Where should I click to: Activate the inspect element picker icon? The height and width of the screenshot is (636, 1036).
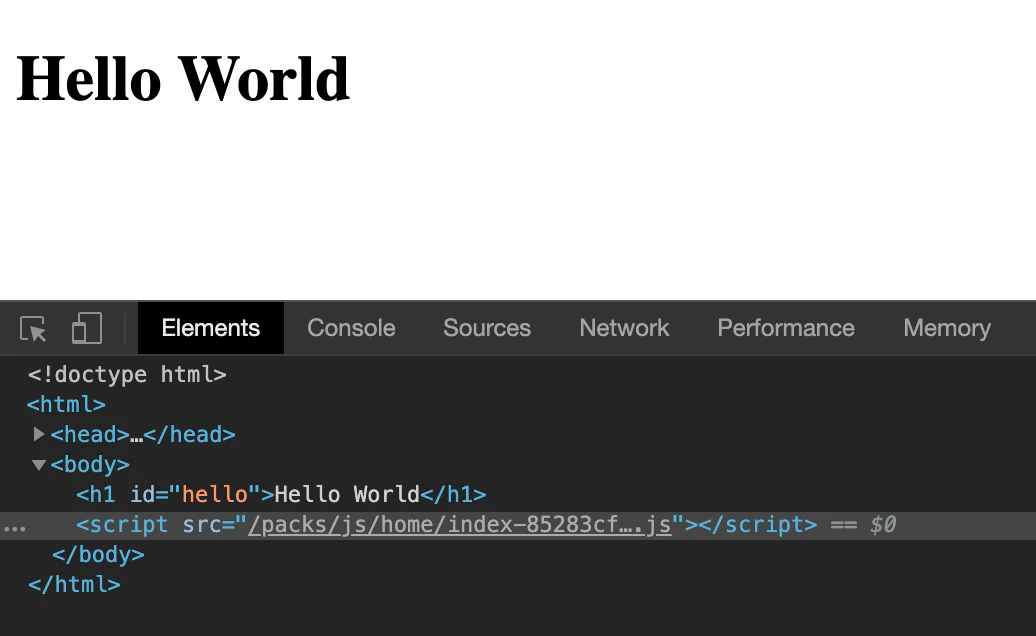pos(34,328)
